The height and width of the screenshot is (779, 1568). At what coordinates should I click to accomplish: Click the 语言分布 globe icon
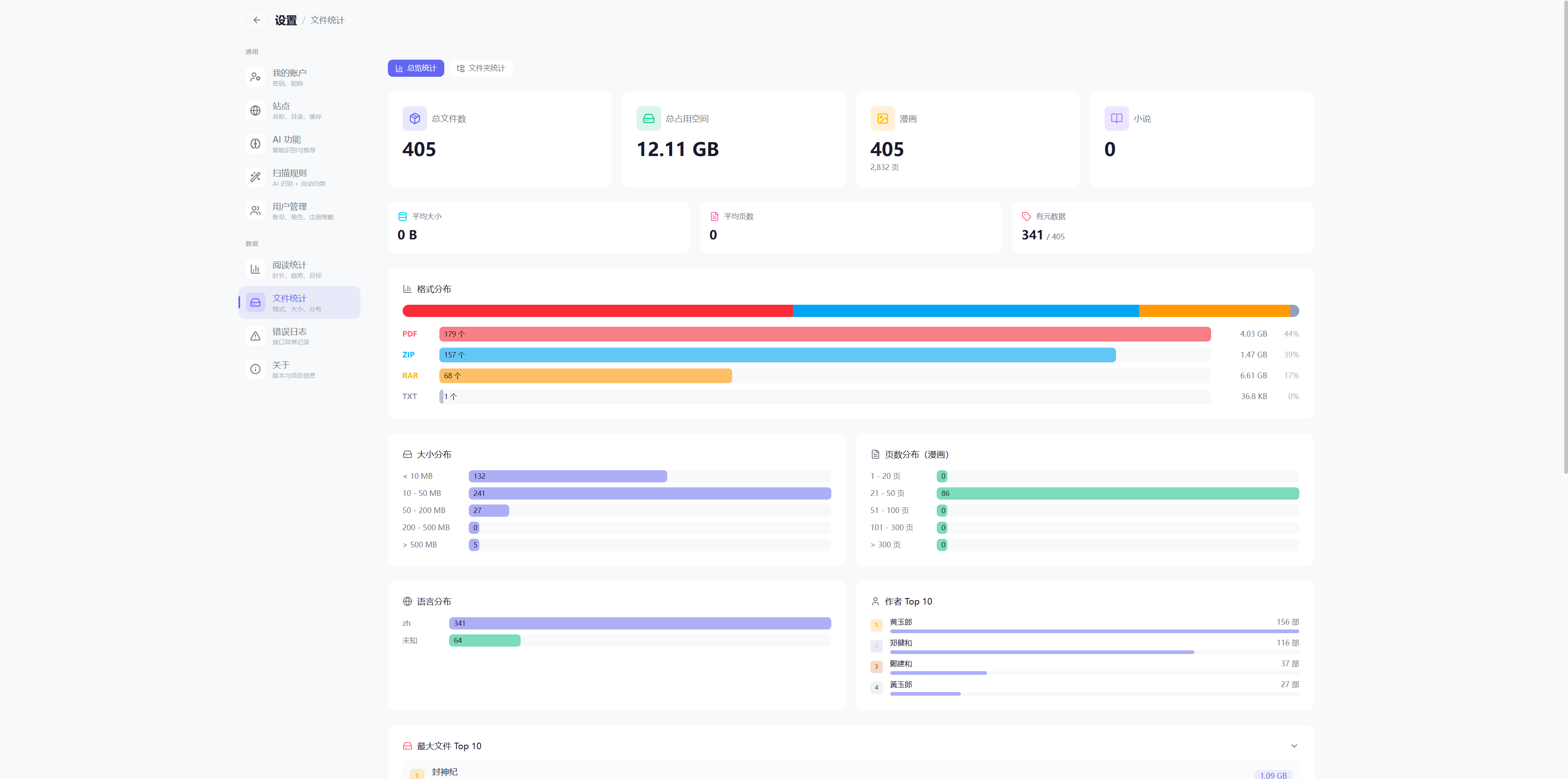pos(407,602)
